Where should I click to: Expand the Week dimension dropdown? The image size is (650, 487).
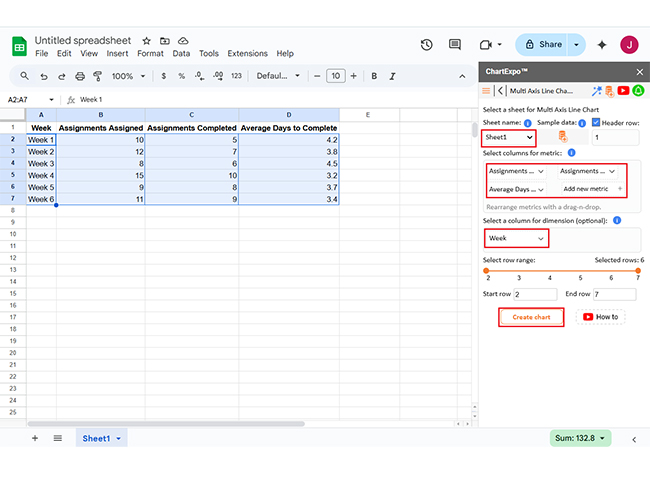tap(516, 239)
